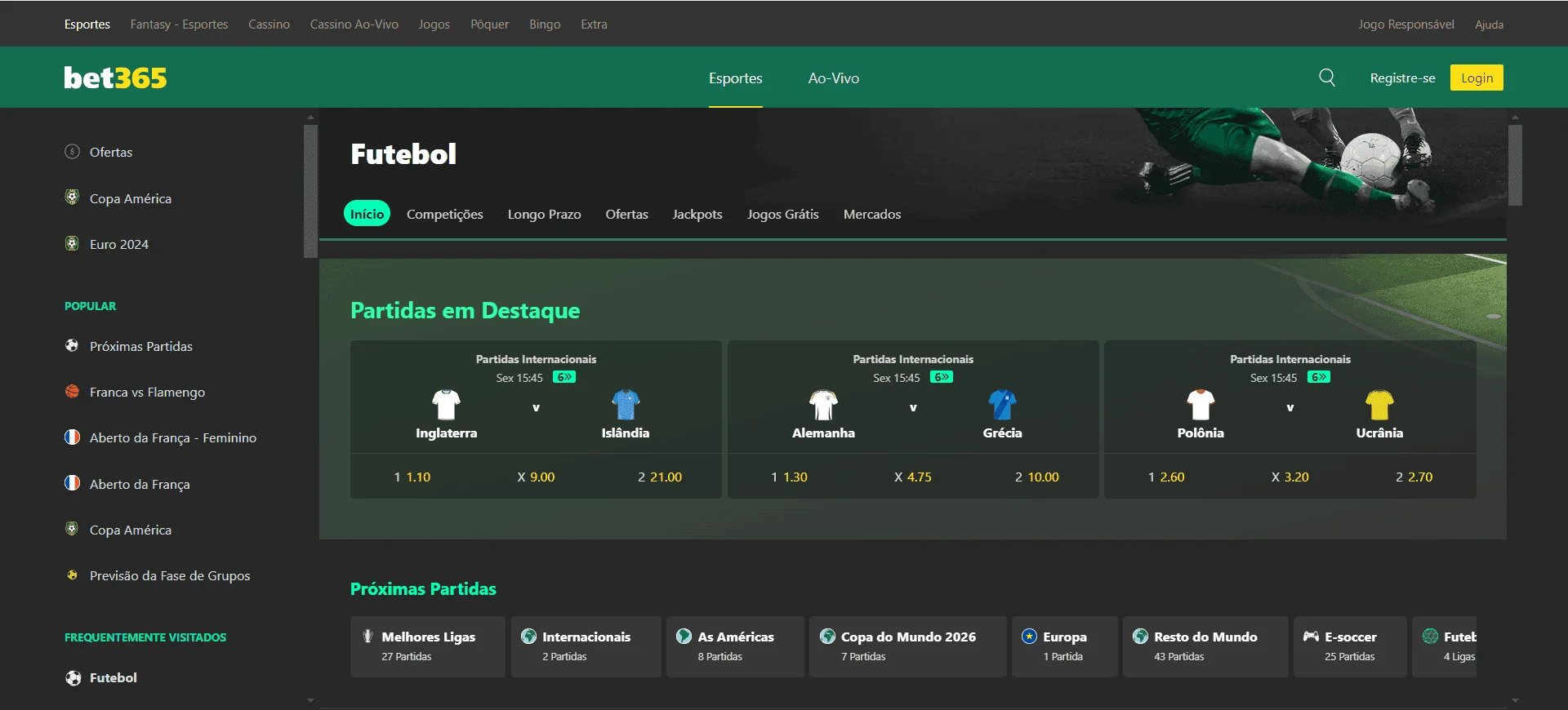Open the search magnifier icon
The height and width of the screenshot is (710, 1568).
pos(1327,78)
